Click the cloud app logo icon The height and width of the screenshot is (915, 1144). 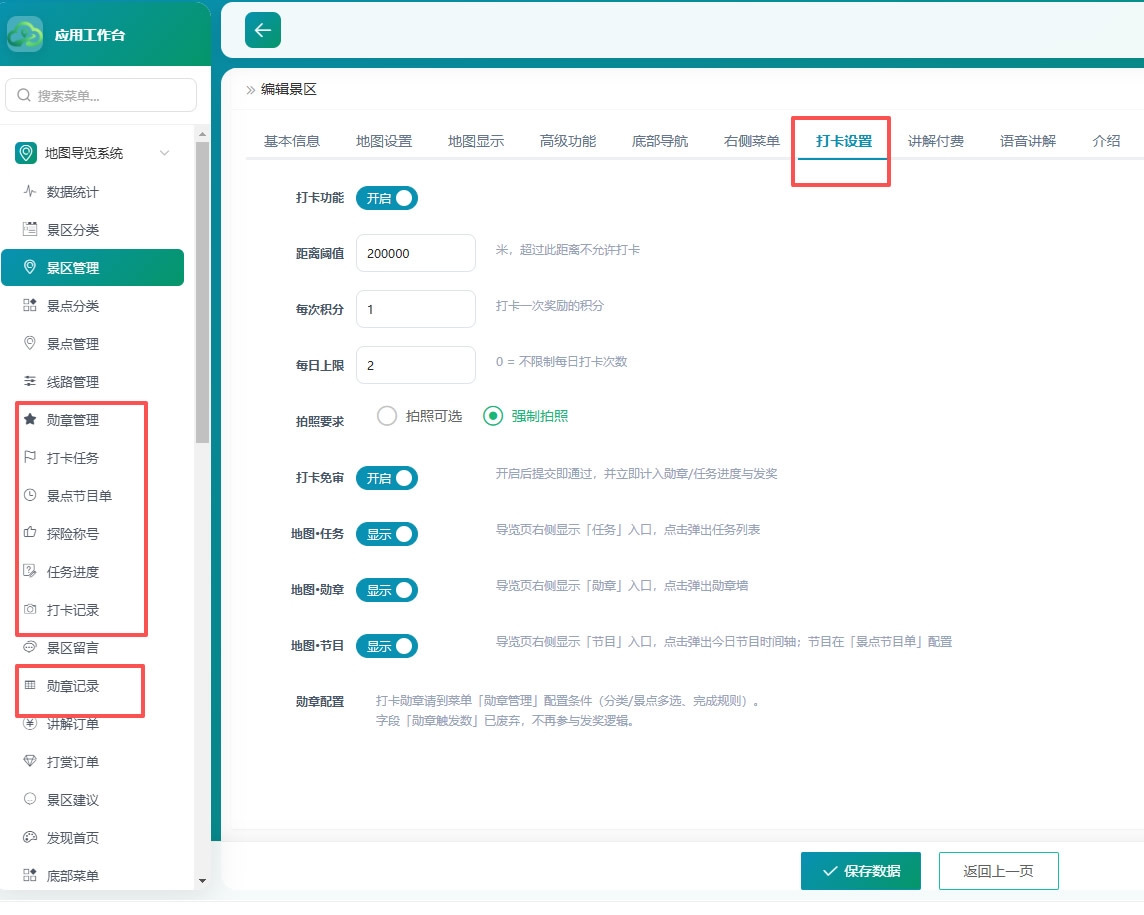click(25, 34)
